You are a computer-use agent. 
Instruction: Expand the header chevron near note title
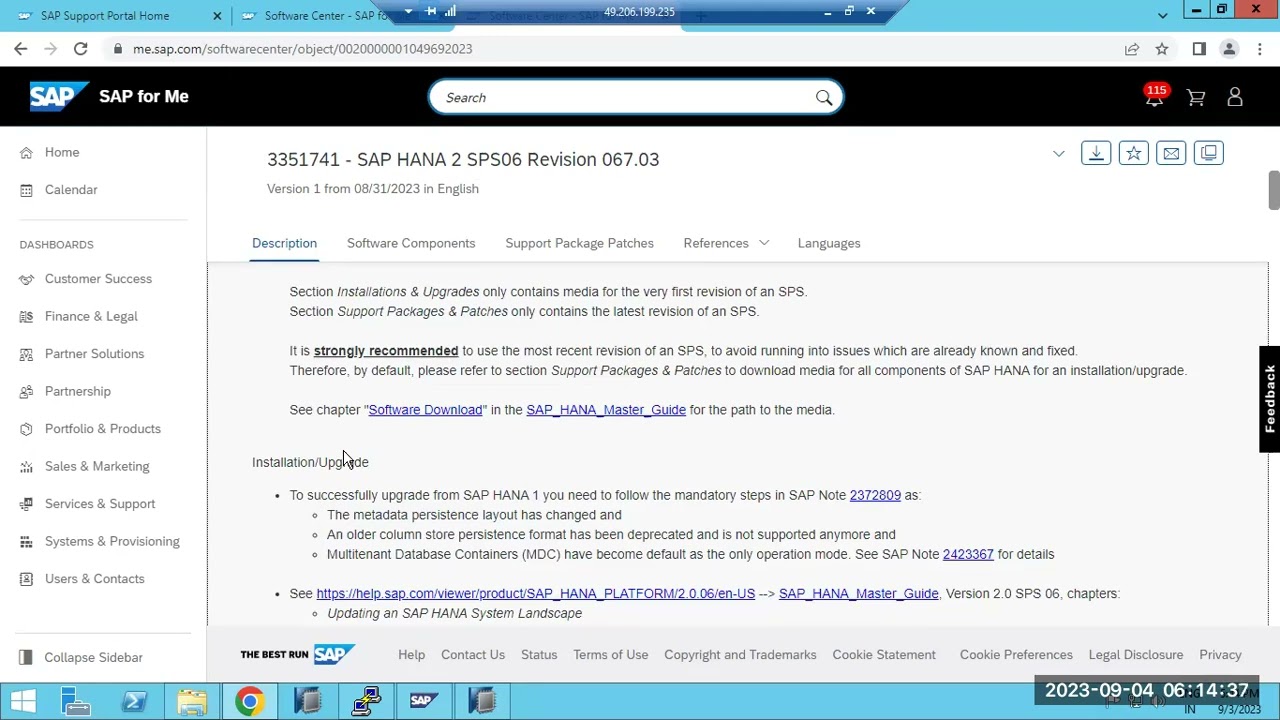(x=1058, y=154)
